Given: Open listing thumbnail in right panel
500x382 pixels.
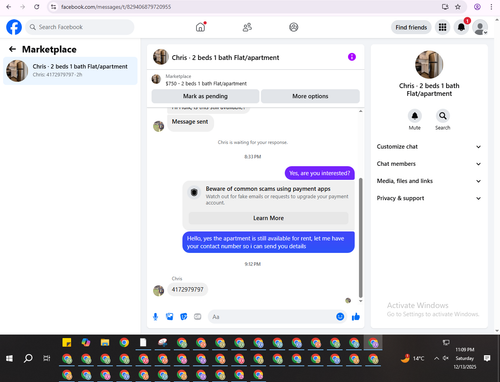Looking at the screenshot, I should [x=429, y=65].
